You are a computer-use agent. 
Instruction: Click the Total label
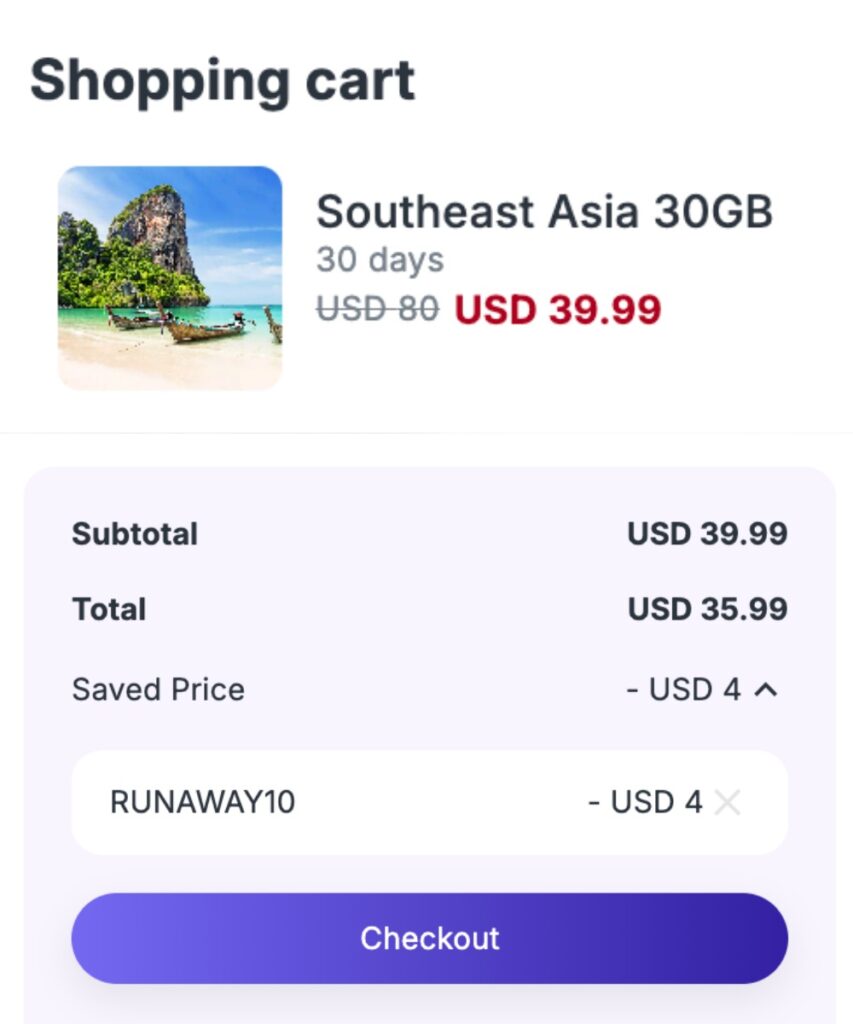pos(109,609)
